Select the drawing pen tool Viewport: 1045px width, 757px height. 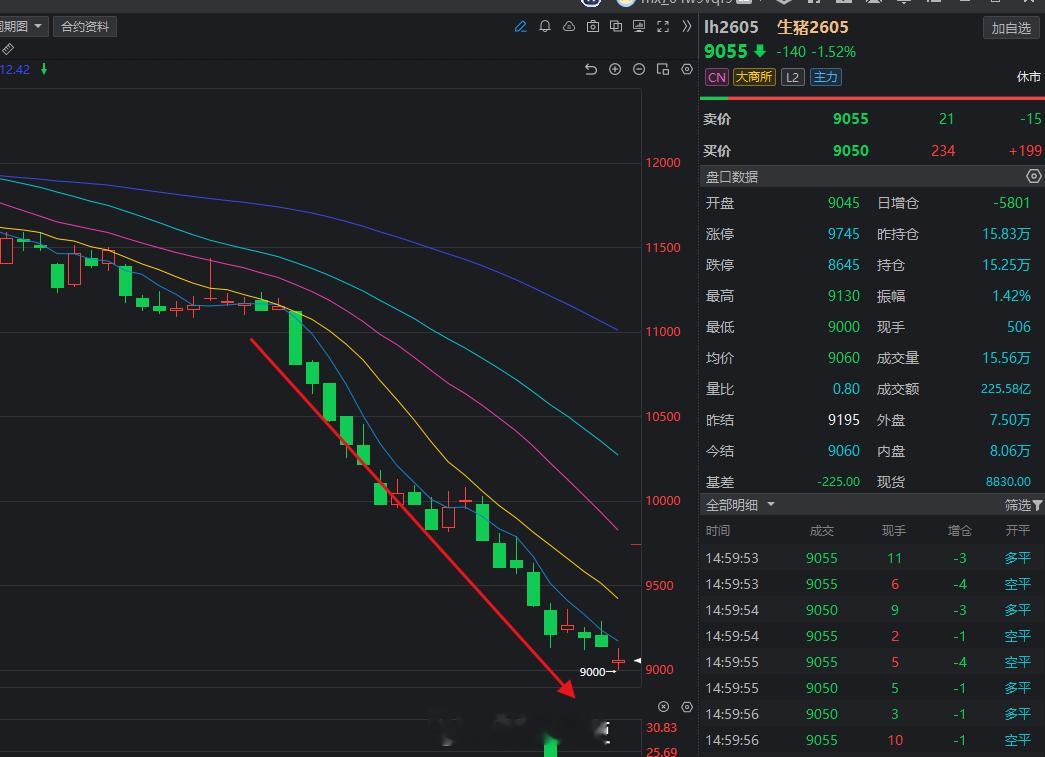point(521,27)
